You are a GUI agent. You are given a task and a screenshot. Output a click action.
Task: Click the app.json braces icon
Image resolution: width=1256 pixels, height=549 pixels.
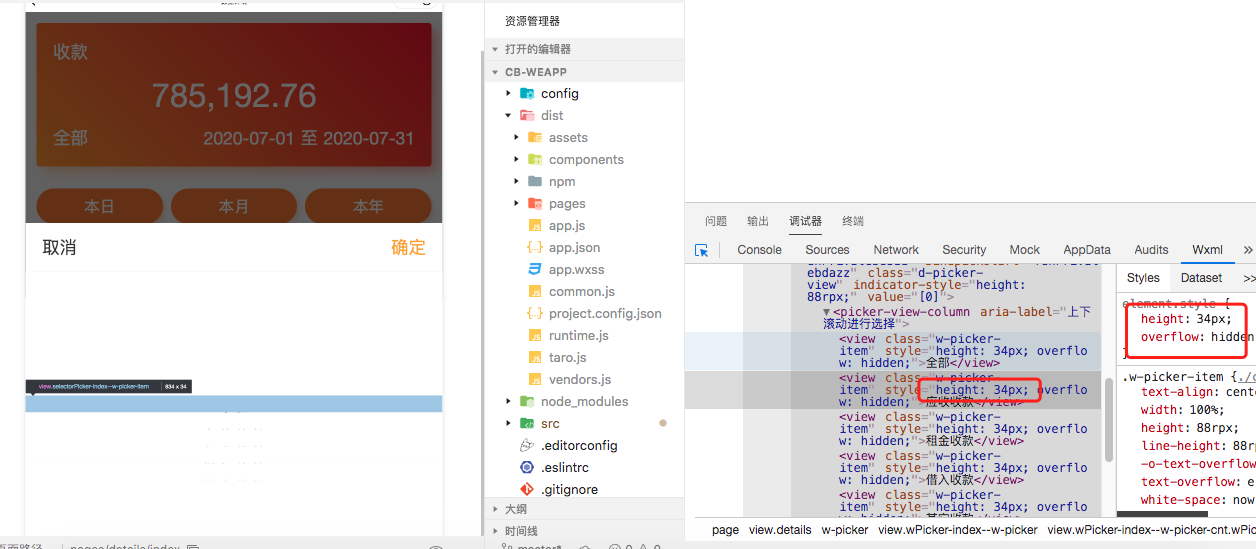535,247
